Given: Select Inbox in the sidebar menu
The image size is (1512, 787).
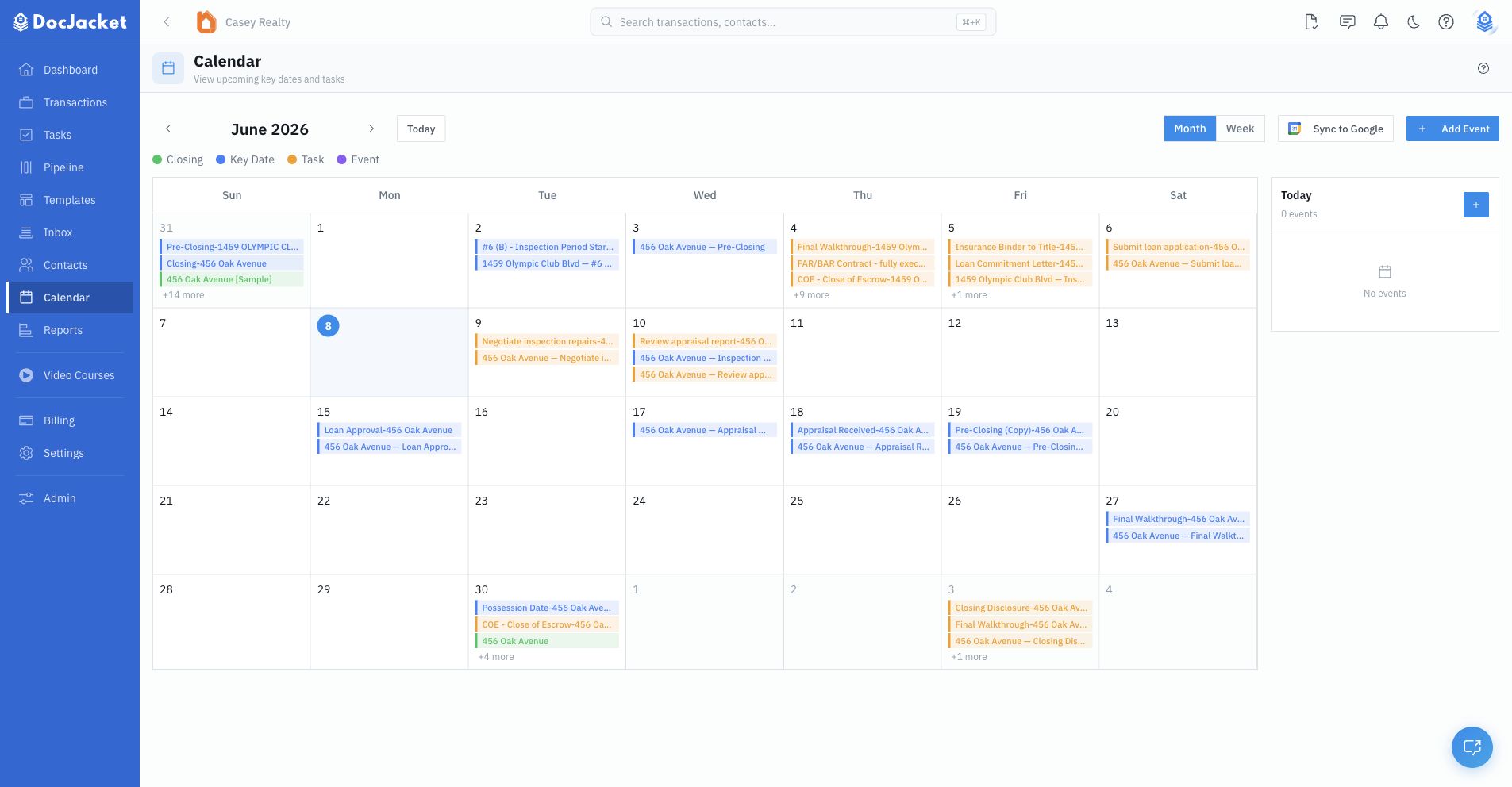Looking at the screenshot, I should coord(70,232).
